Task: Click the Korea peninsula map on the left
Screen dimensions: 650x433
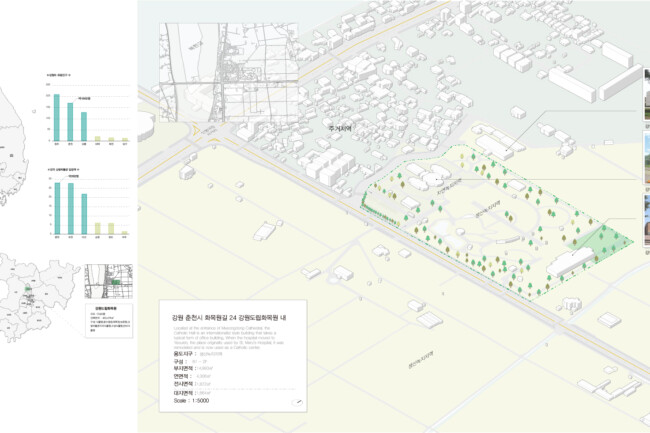Action: (12, 150)
